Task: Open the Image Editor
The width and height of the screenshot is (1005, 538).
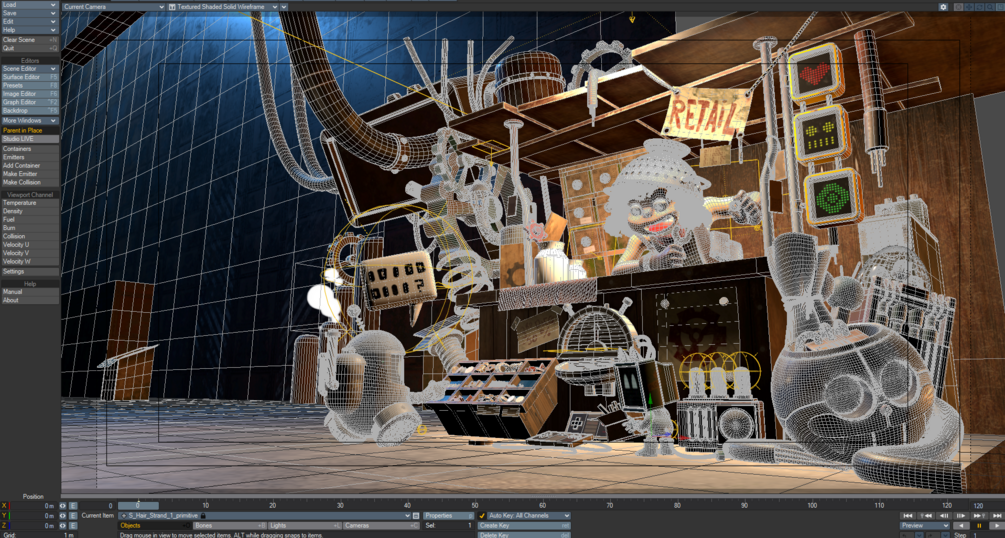Action: (29, 94)
